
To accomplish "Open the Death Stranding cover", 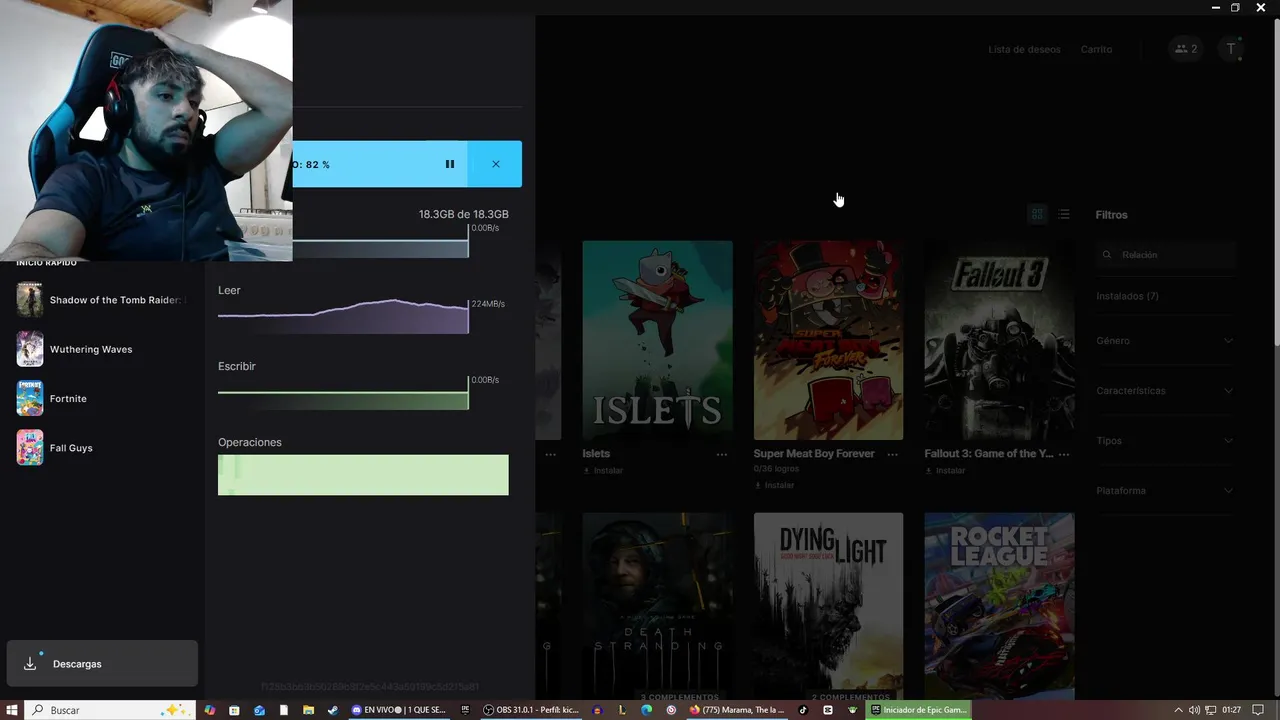I will point(657,606).
